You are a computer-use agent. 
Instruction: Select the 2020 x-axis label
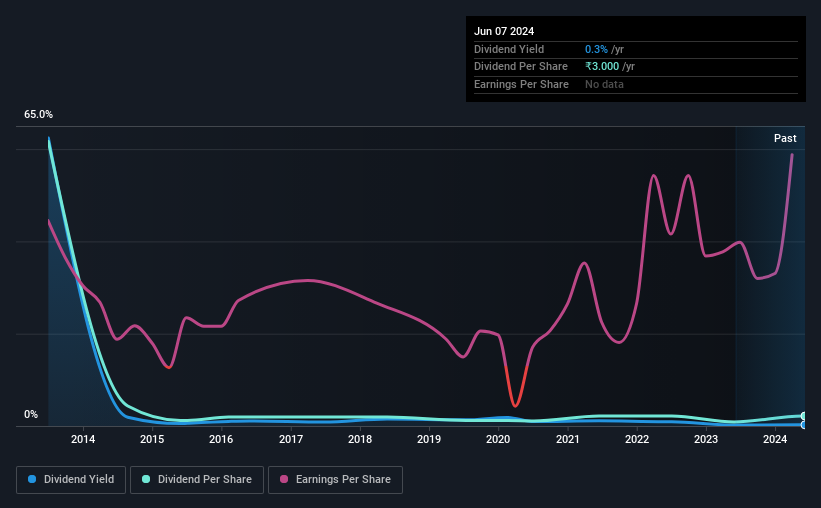pos(498,439)
